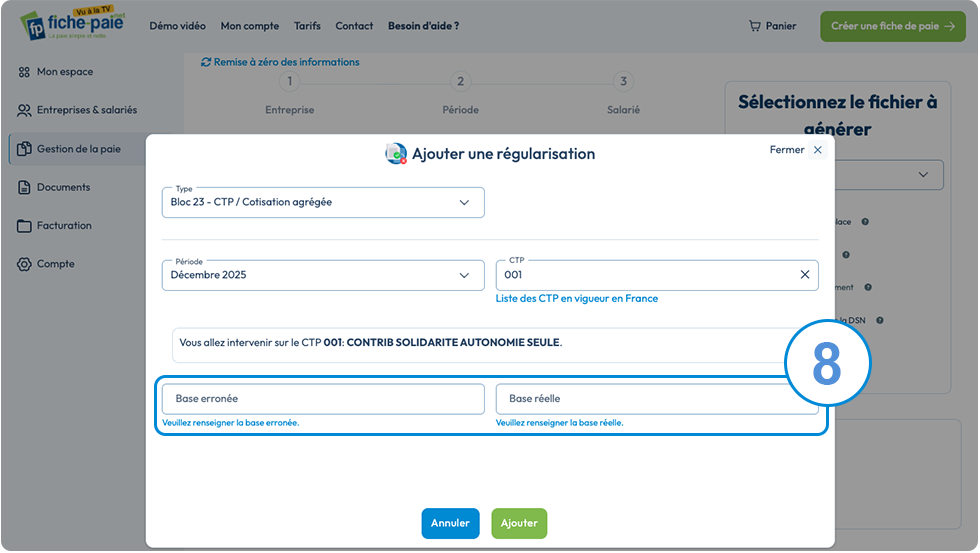Click the blue Annuler button
The image size is (980, 553).
(450, 523)
